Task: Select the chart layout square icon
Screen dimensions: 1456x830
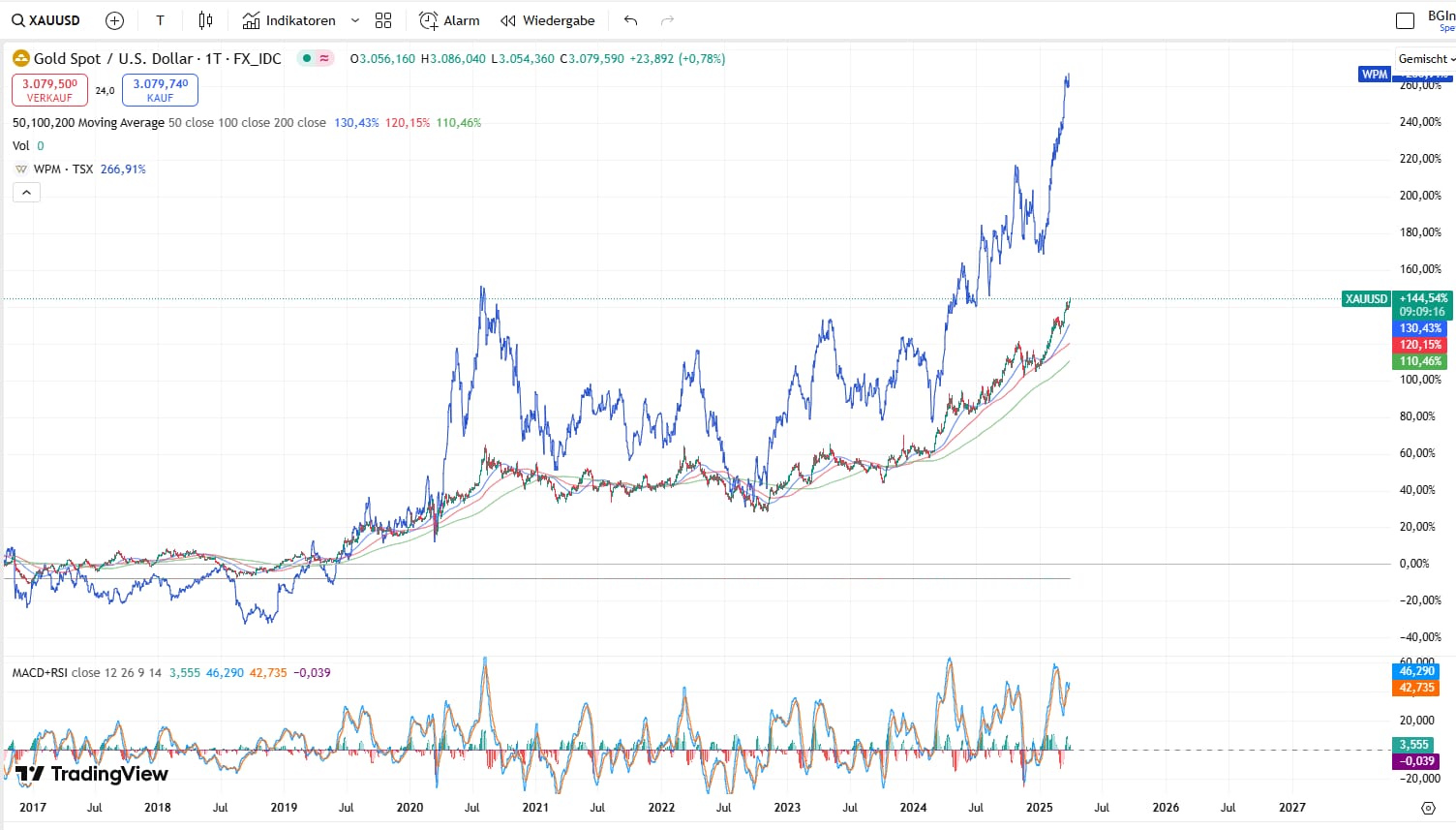Action: point(1405,20)
